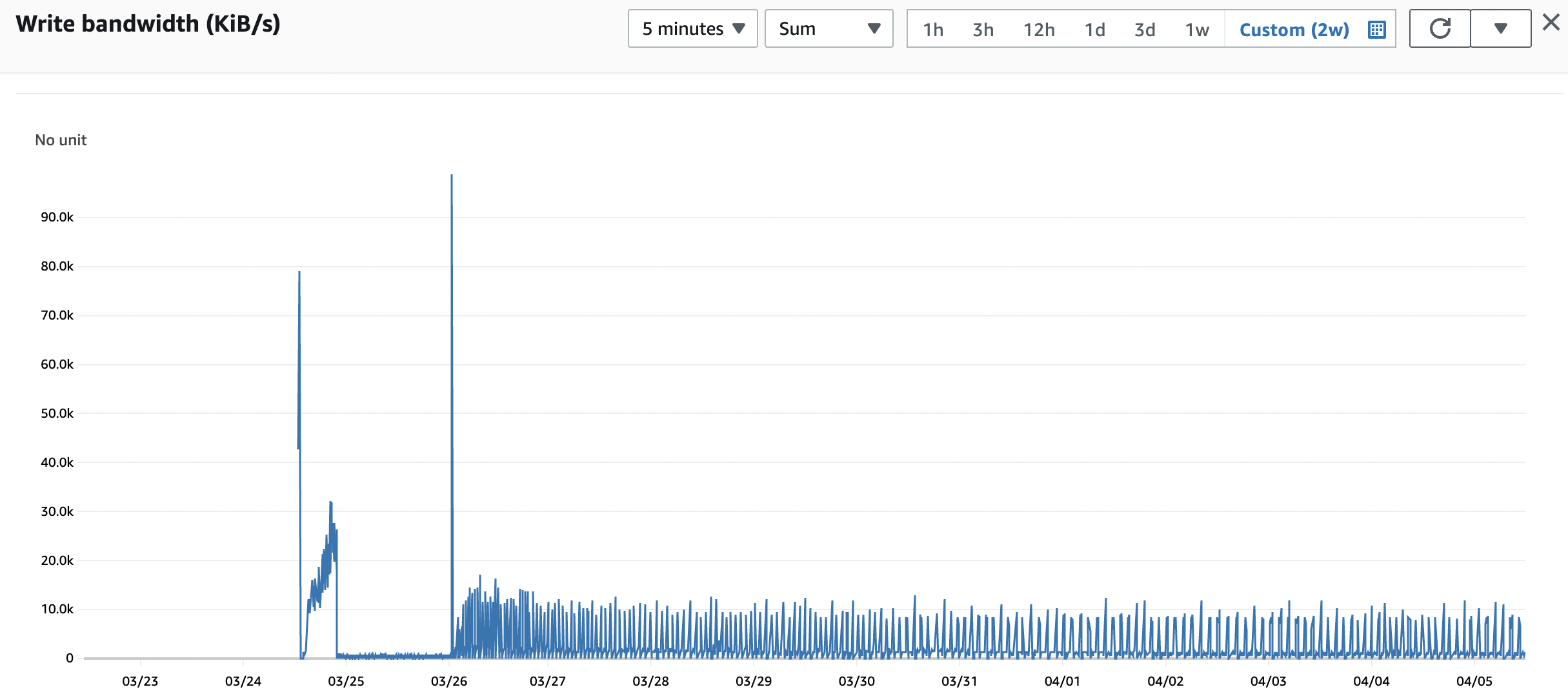1568x696 pixels.
Task: Select the 1d range tab
Action: coord(1094,28)
